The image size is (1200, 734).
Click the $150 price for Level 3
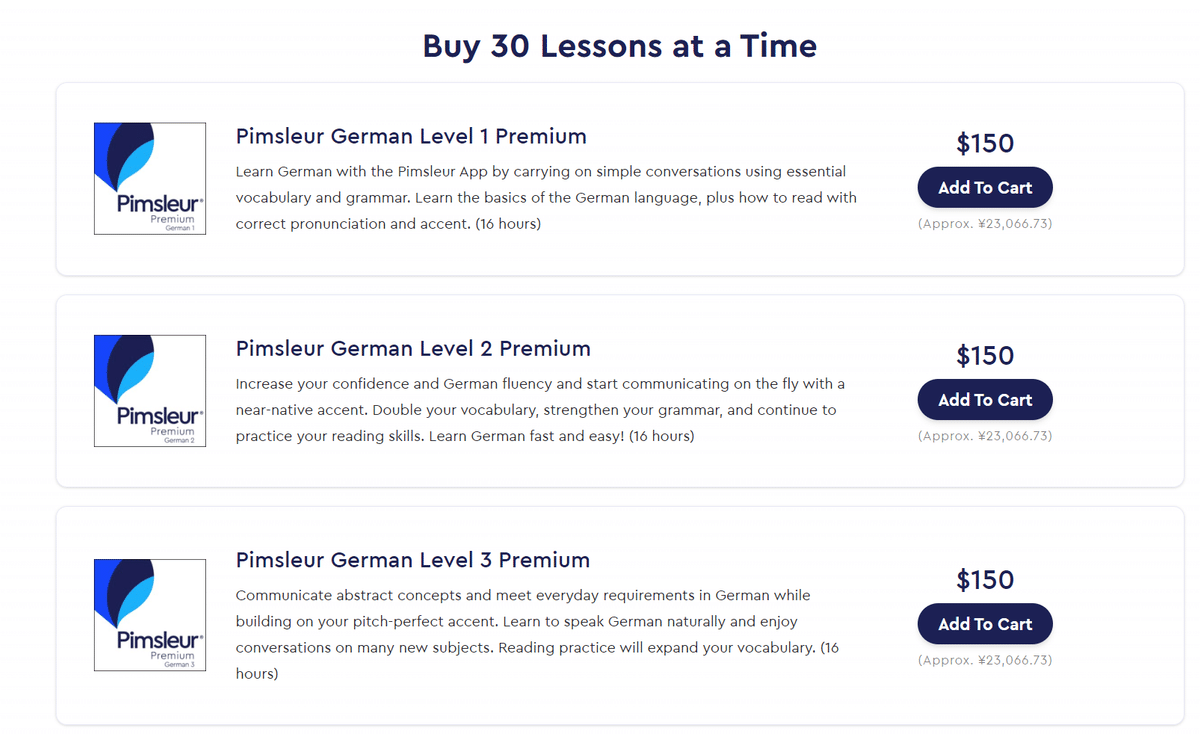[x=985, y=580]
